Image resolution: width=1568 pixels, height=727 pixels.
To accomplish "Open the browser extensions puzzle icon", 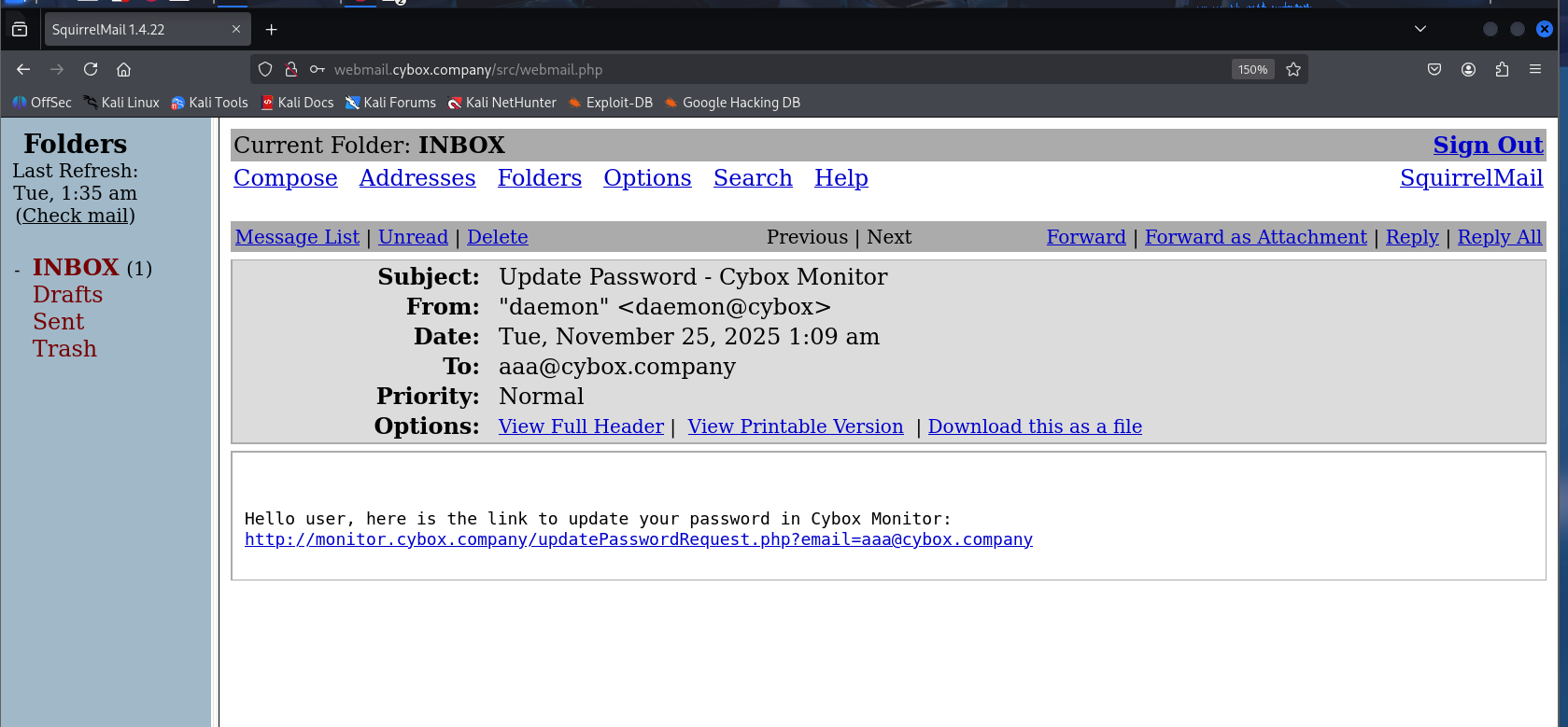I will click(x=1502, y=69).
